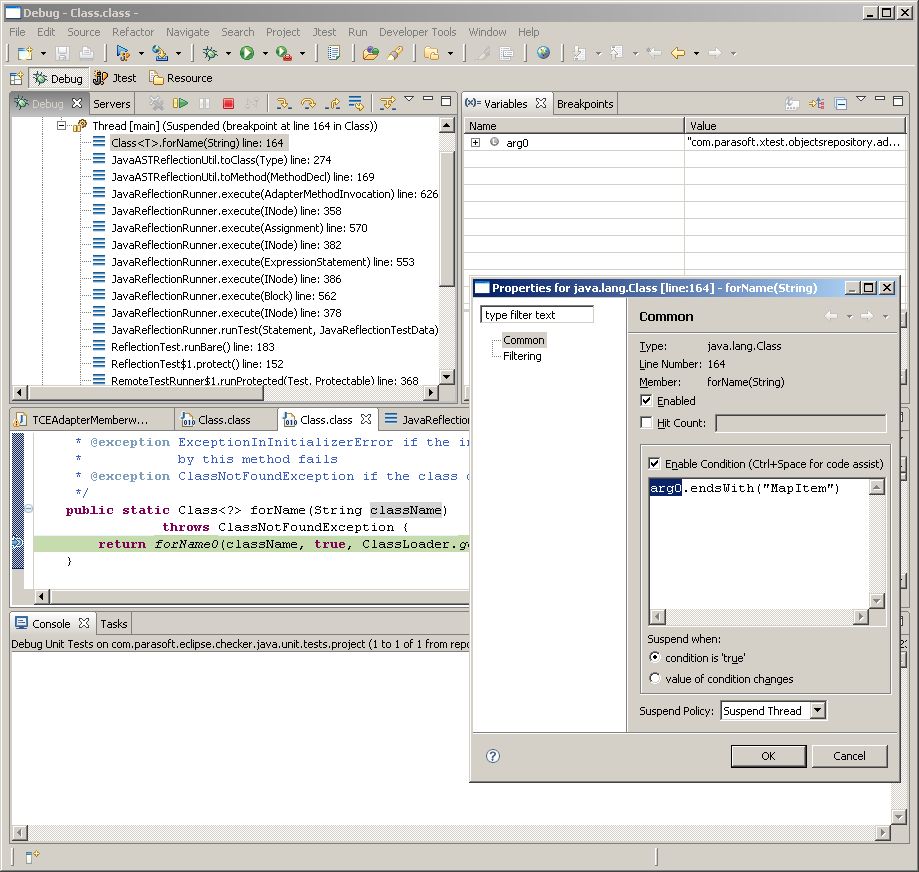
Task: Toggle the Enable Condition checkbox
Action: pos(654,464)
